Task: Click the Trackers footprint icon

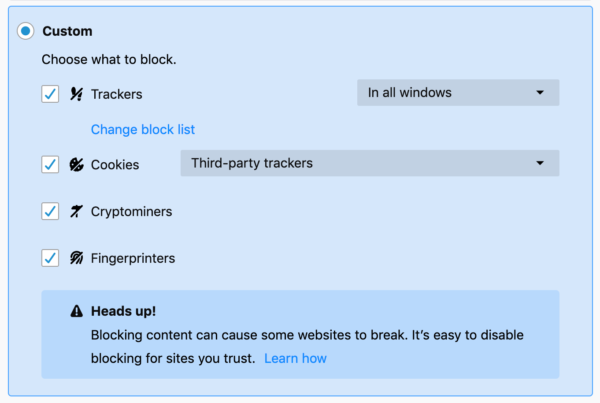Action: (77, 94)
